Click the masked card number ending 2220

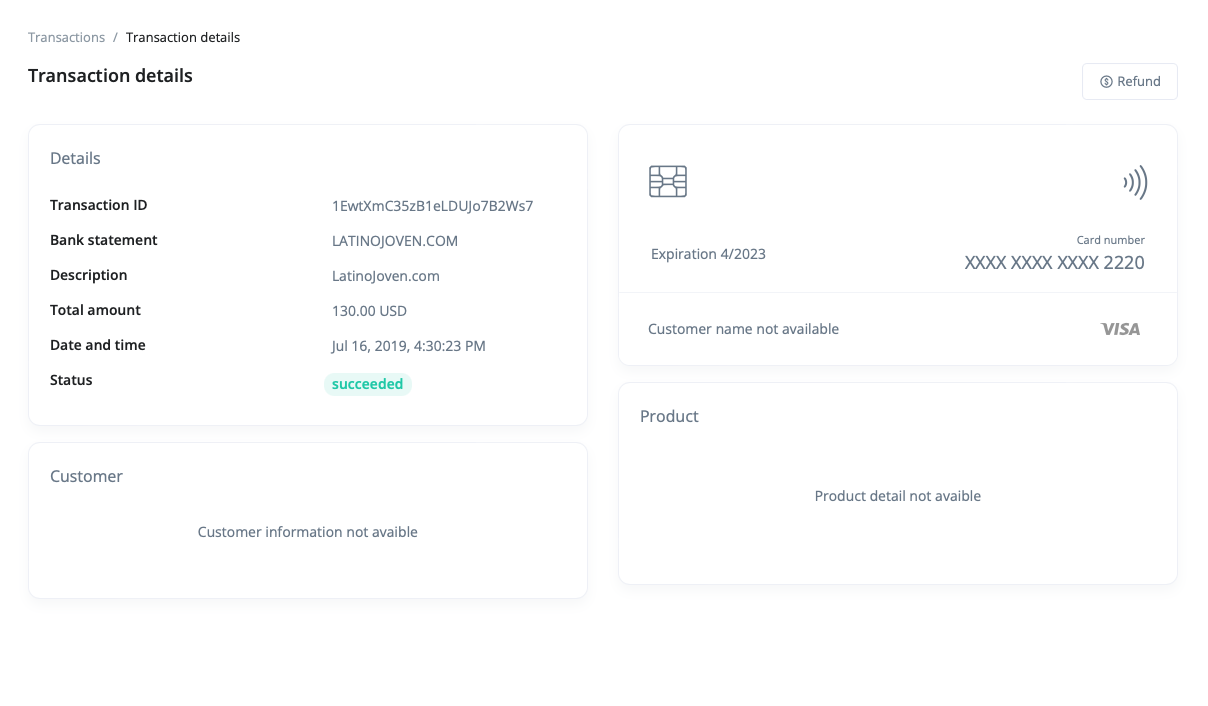(x=1054, y=263)
